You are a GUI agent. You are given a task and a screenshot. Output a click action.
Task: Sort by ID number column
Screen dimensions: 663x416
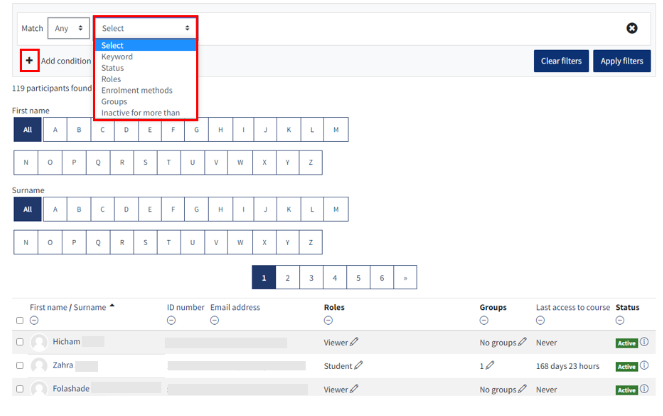(185, 307)
